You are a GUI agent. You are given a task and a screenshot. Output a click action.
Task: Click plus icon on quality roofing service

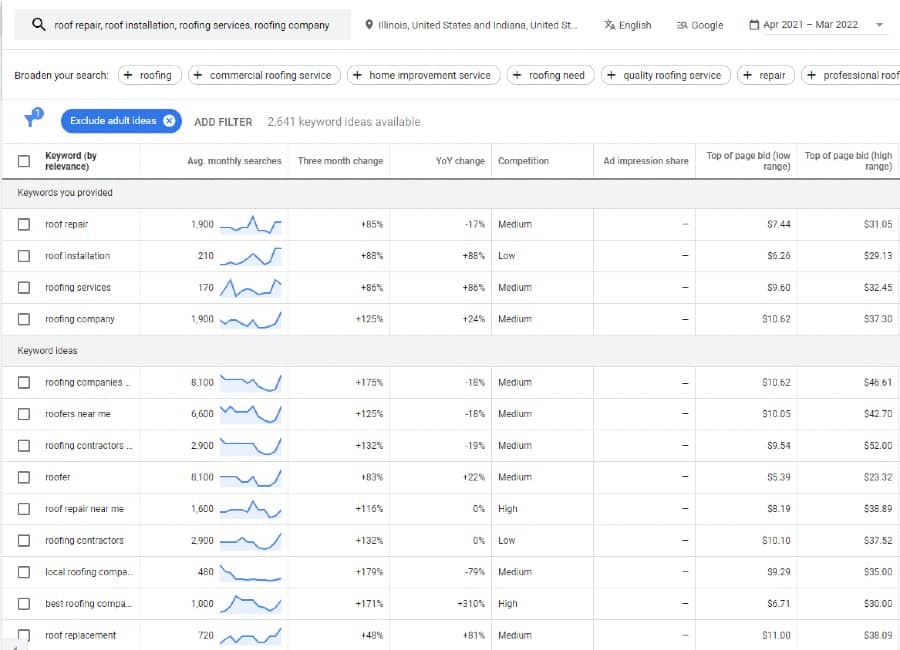[x=611, y=75]
